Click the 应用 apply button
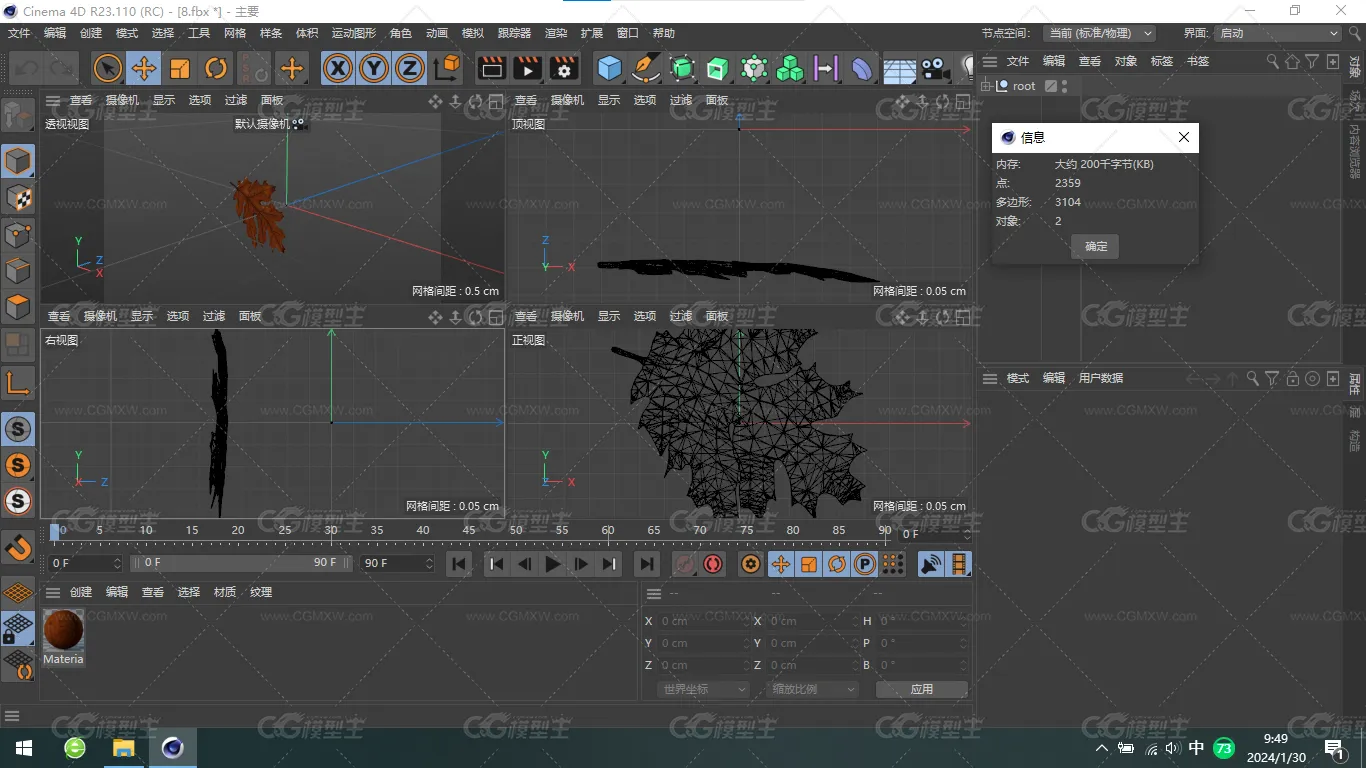The height and width of the screenshot is (768, 1366). tap(922, 689)
